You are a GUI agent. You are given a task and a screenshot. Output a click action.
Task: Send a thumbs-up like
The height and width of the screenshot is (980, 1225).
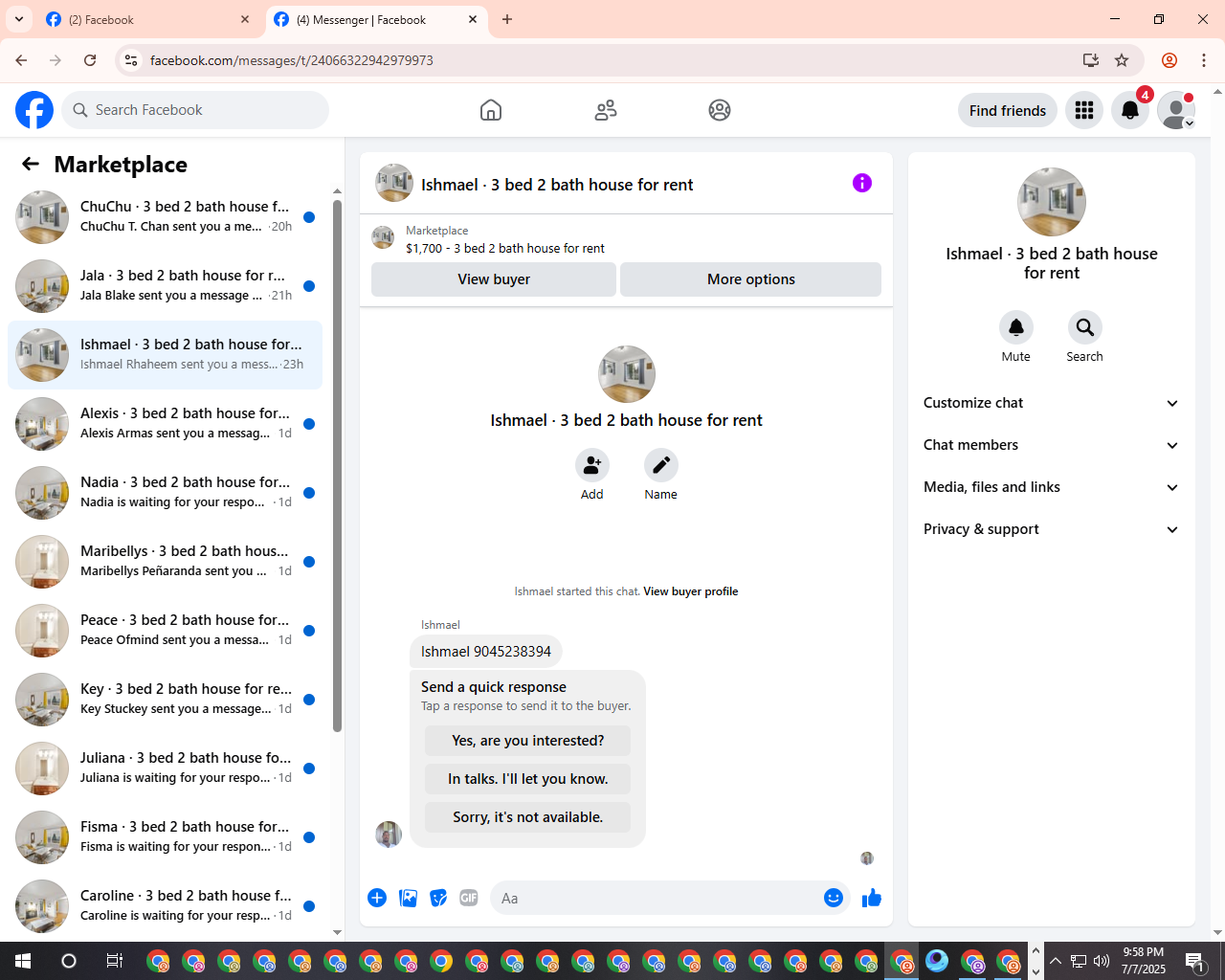click(x=872, y=898)
